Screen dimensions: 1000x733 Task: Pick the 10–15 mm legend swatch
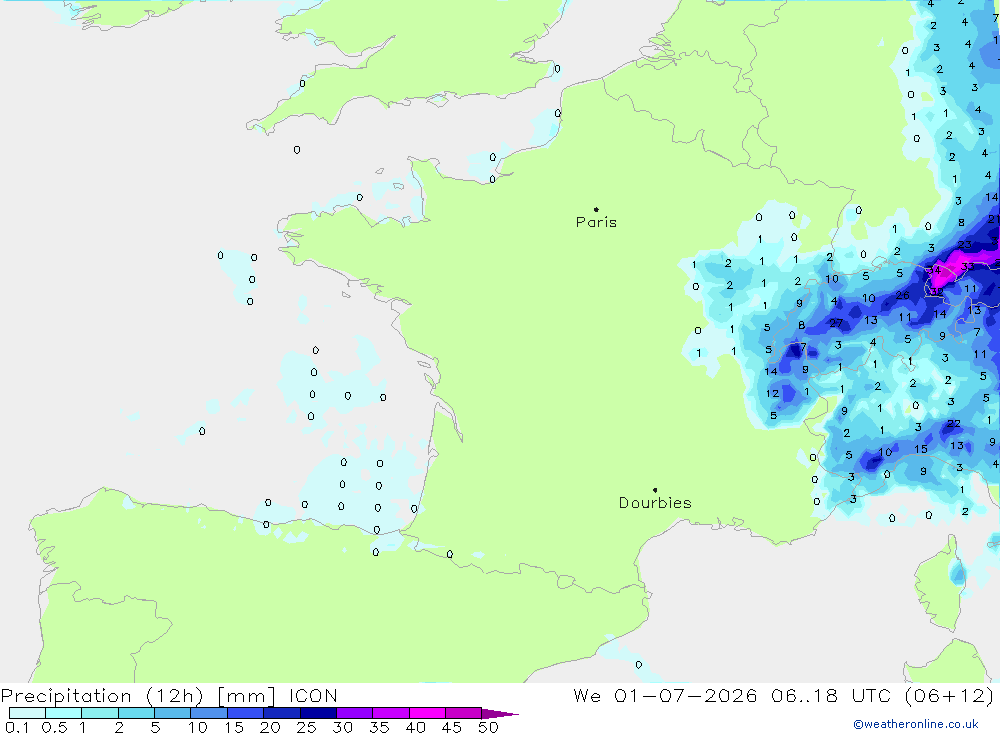coord(209,713)
